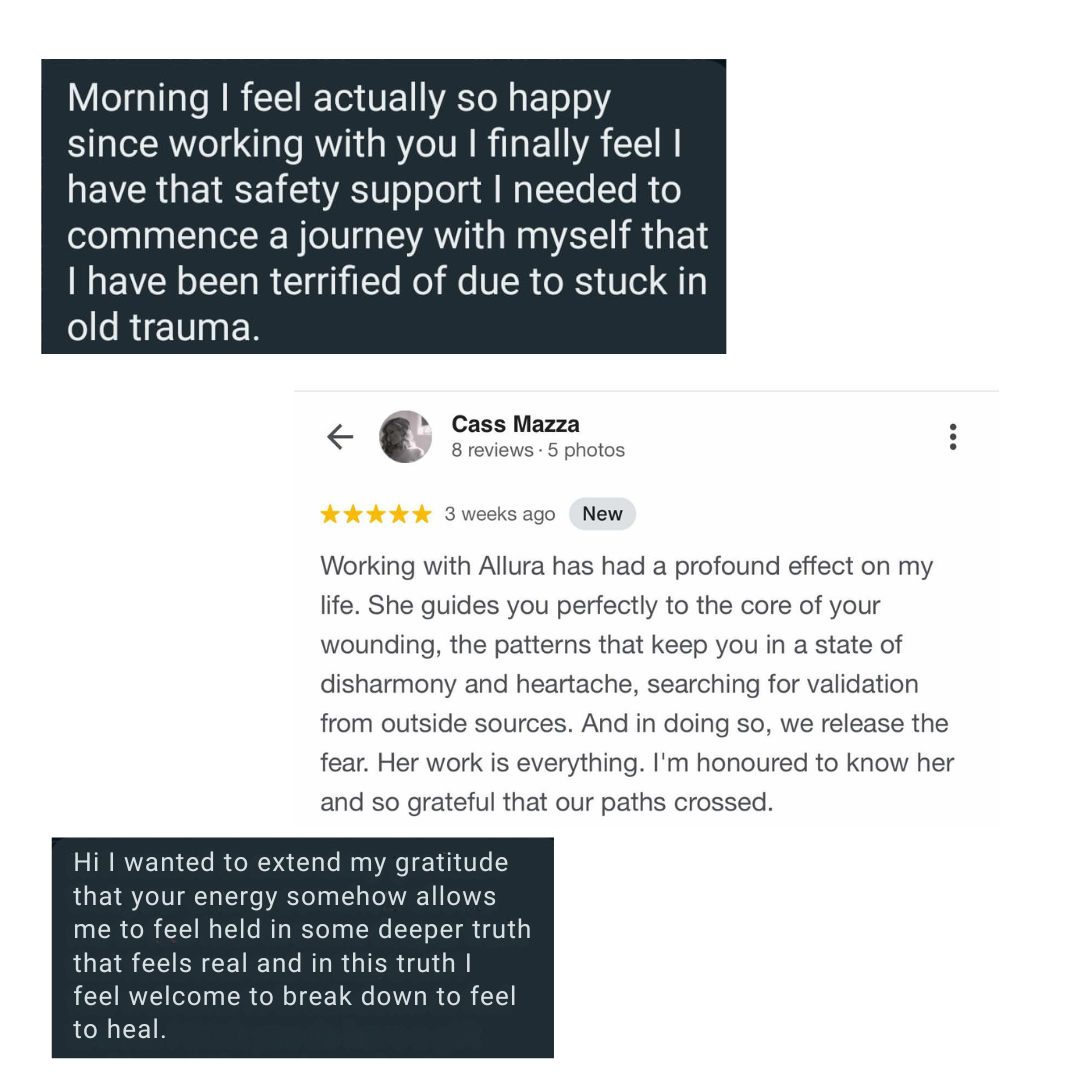Click the fifth gold star

tap(422, 514)
